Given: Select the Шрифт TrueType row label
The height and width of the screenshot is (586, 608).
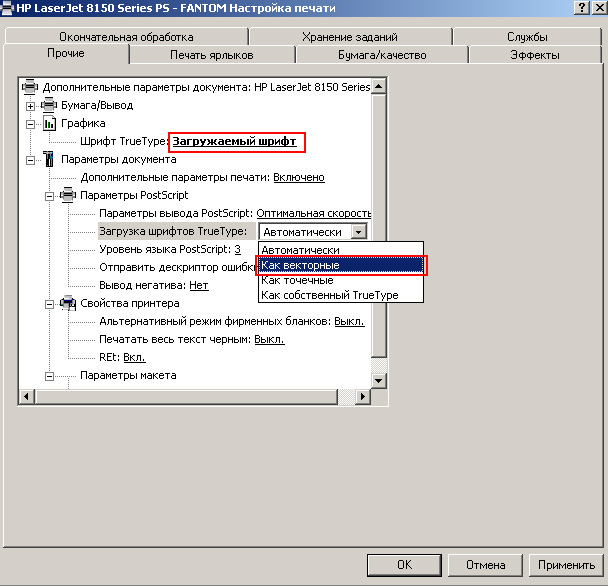Looking at the screenshot, I should pyautogui.click(x=123, y=142).
